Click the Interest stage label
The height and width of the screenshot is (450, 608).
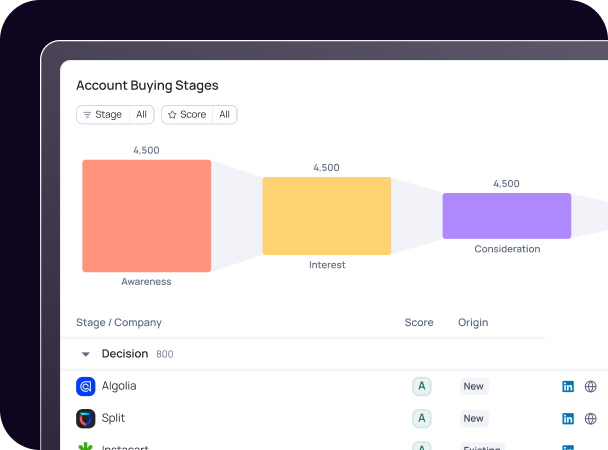tap(327, 265)
